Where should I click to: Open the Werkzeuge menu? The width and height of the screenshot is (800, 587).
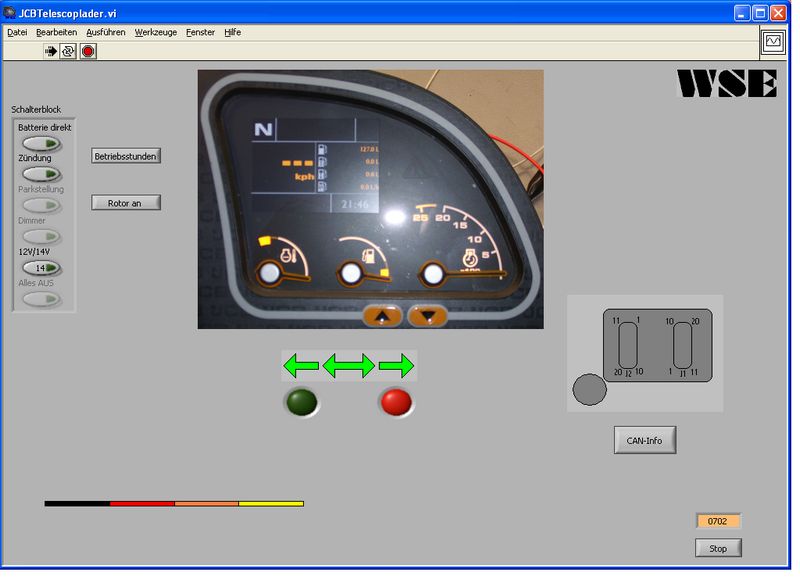coord(156,32)
